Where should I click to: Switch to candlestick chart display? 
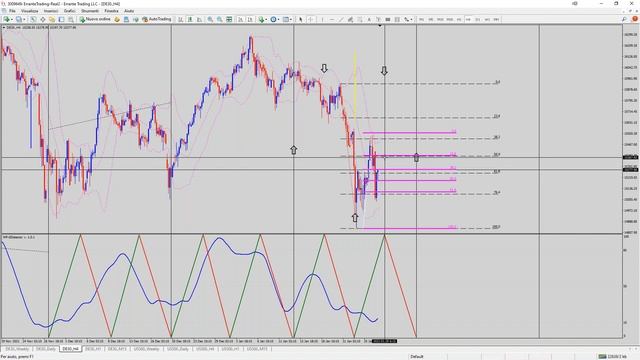[x=190, y=19]
